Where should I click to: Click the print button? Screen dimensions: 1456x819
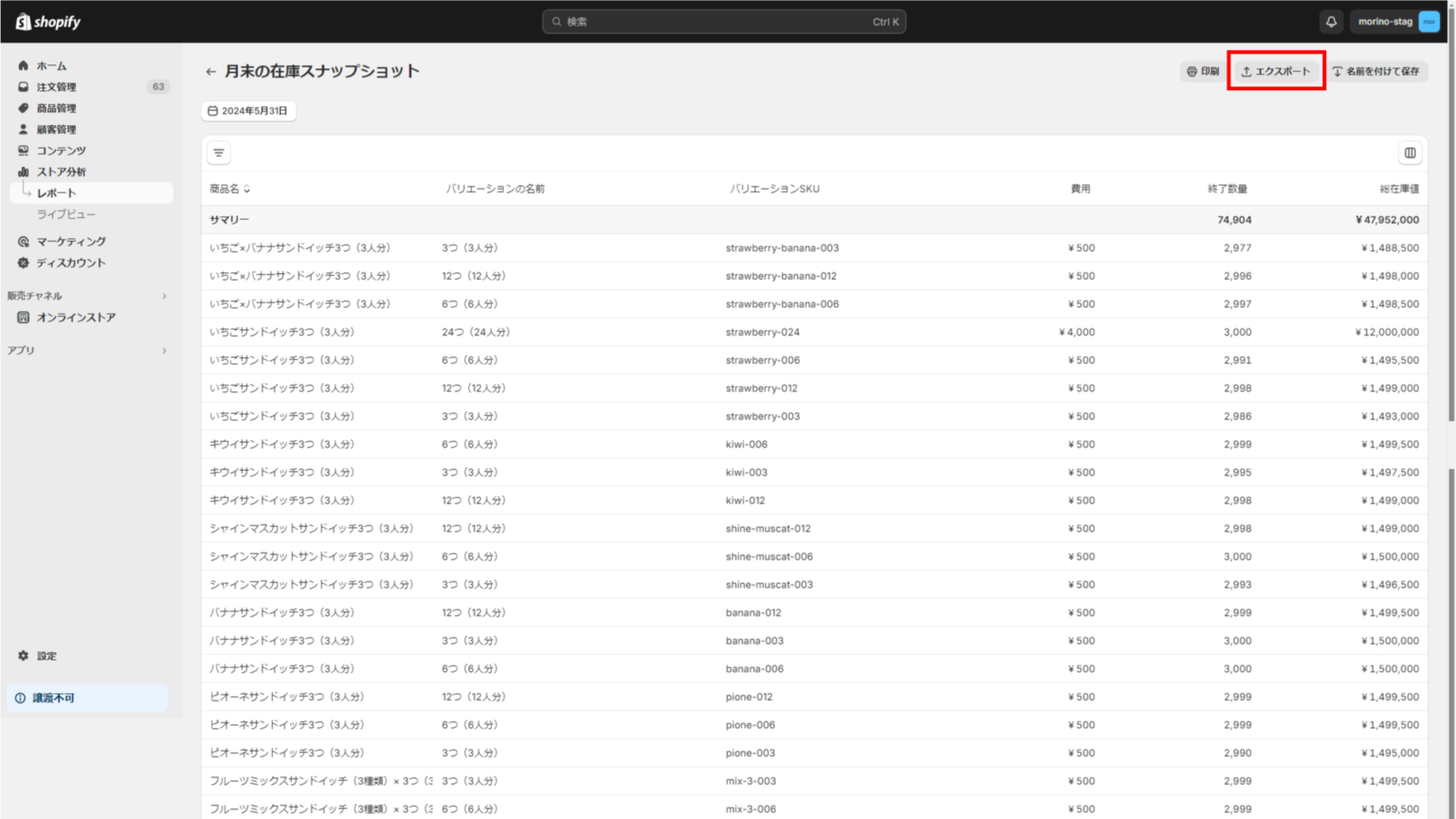point(1202,71)
